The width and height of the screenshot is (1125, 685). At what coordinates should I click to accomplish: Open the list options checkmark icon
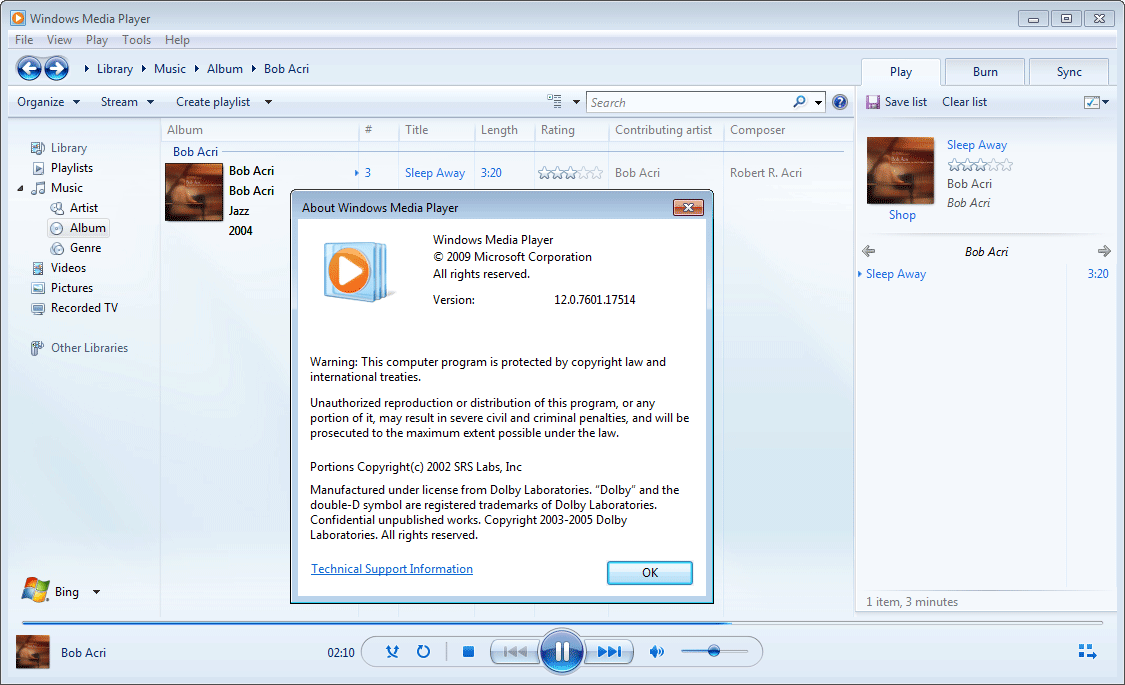pos(1091,102)
